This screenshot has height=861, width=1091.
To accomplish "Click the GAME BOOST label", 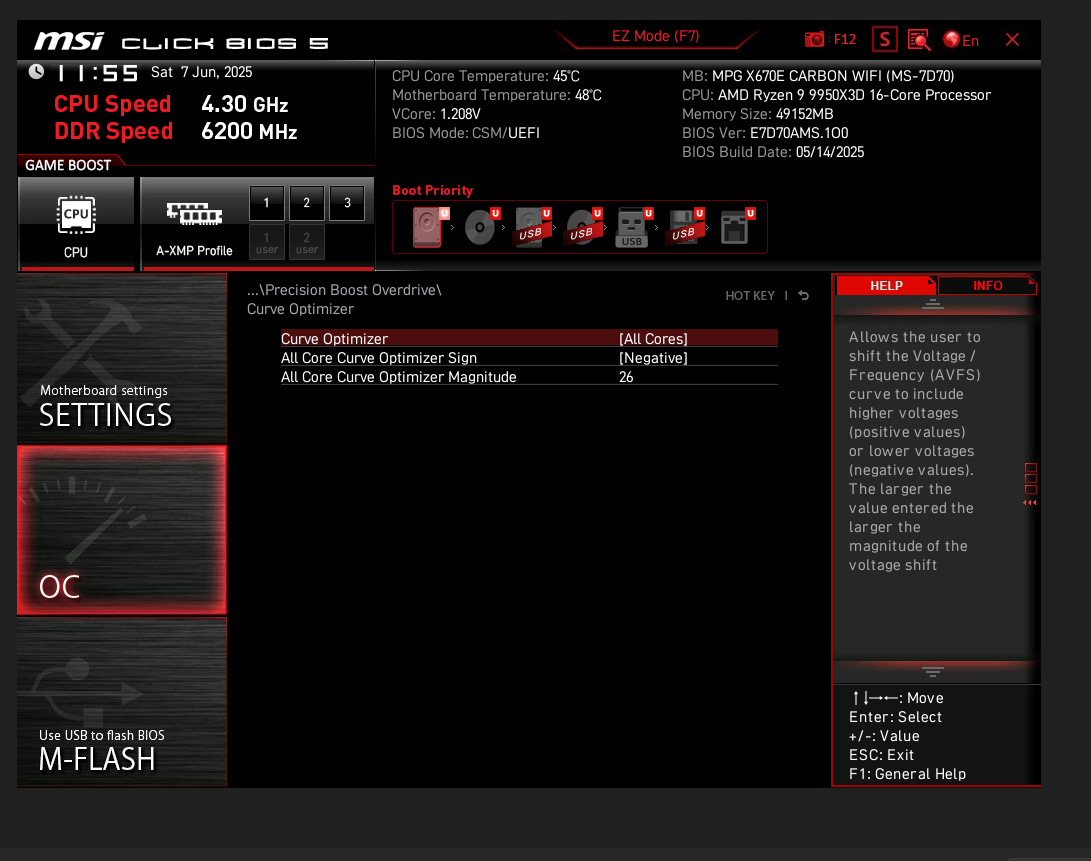I will click(68, 166).
